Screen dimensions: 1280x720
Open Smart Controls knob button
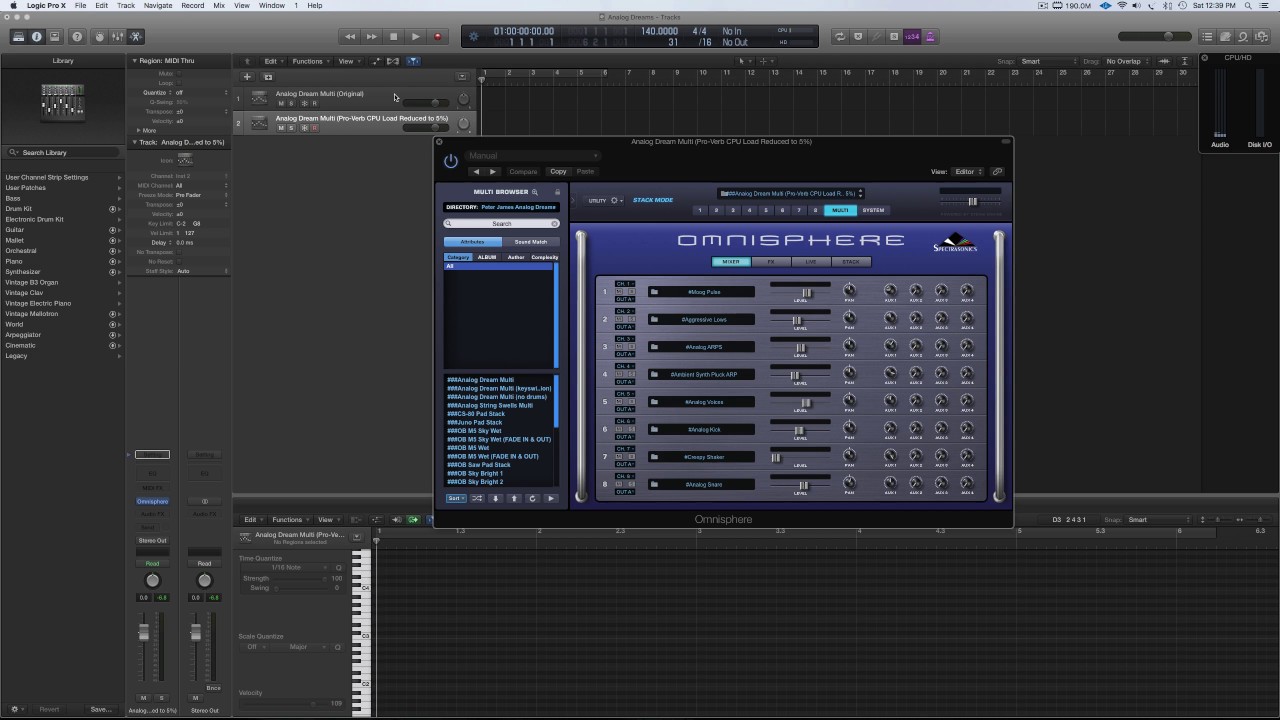point(99,37)
